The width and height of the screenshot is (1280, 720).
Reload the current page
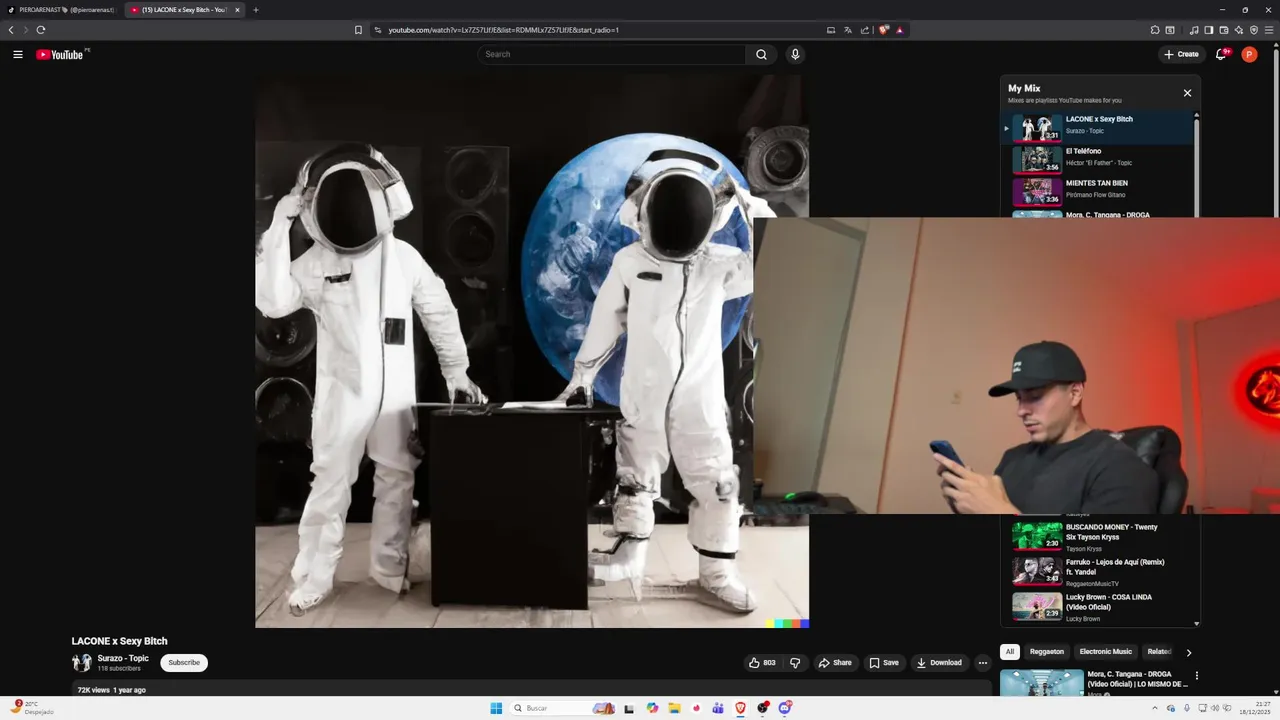point(41,30)
